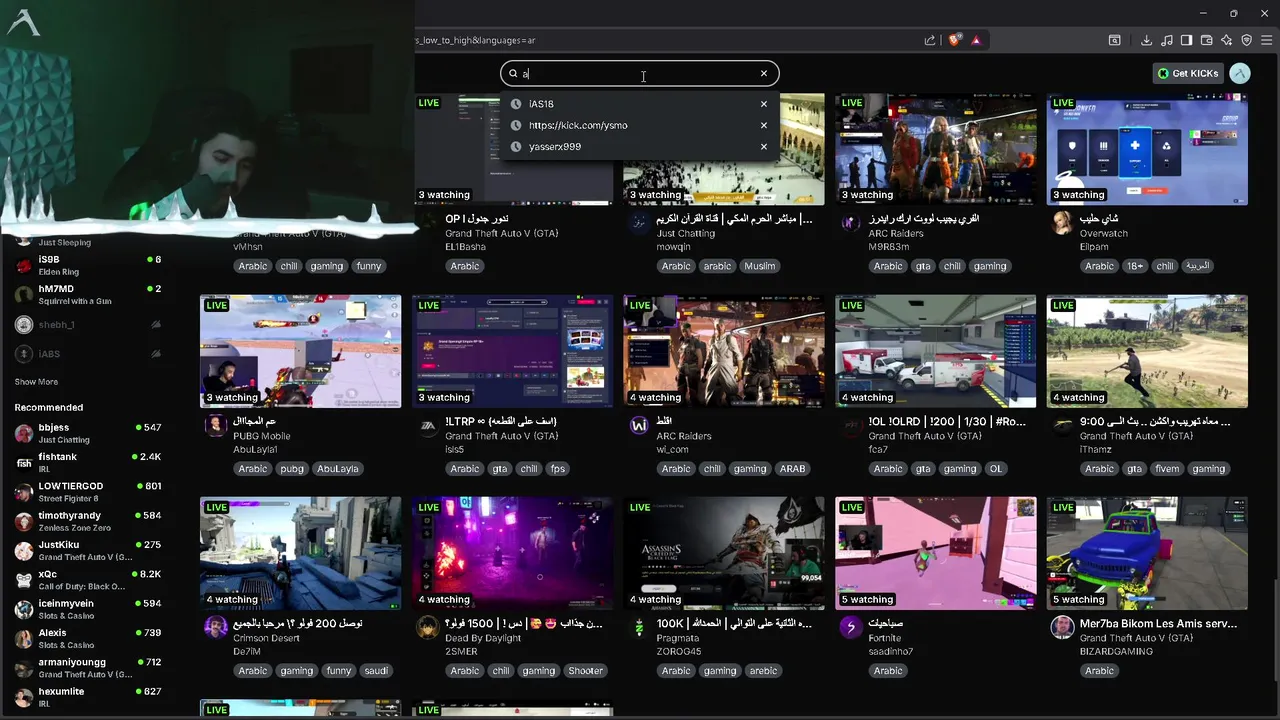Viewport: 1280px width, 720px height.
Task: Click the ARAB tag
Action: coord(792,469)
